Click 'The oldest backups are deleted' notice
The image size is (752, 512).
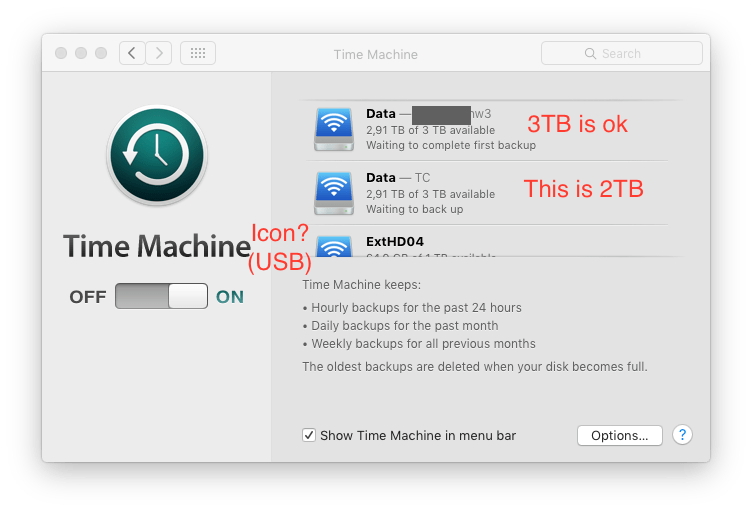[475, 367]
